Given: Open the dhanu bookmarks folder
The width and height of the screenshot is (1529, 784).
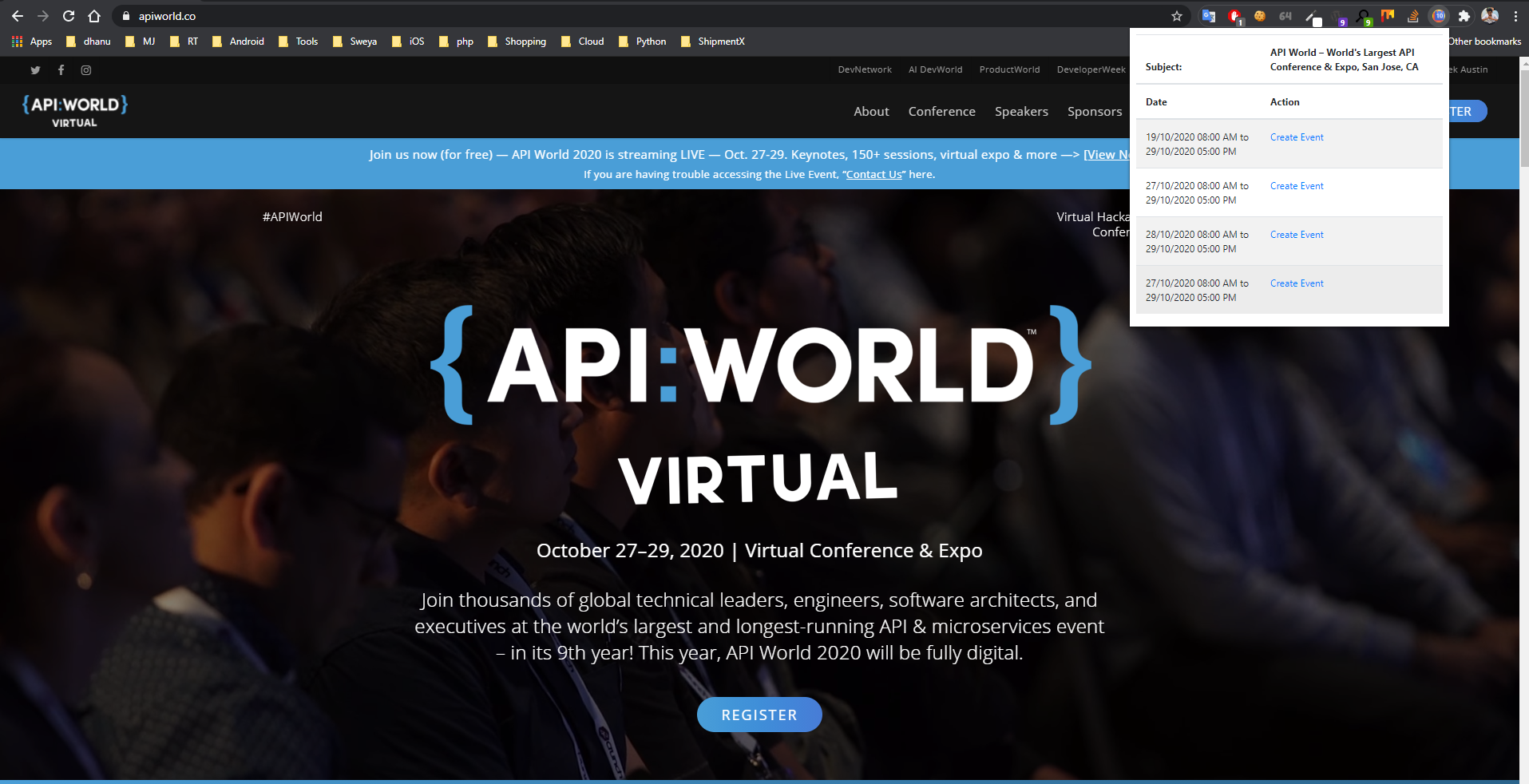Looking at the screenshot, I should 89,42.
